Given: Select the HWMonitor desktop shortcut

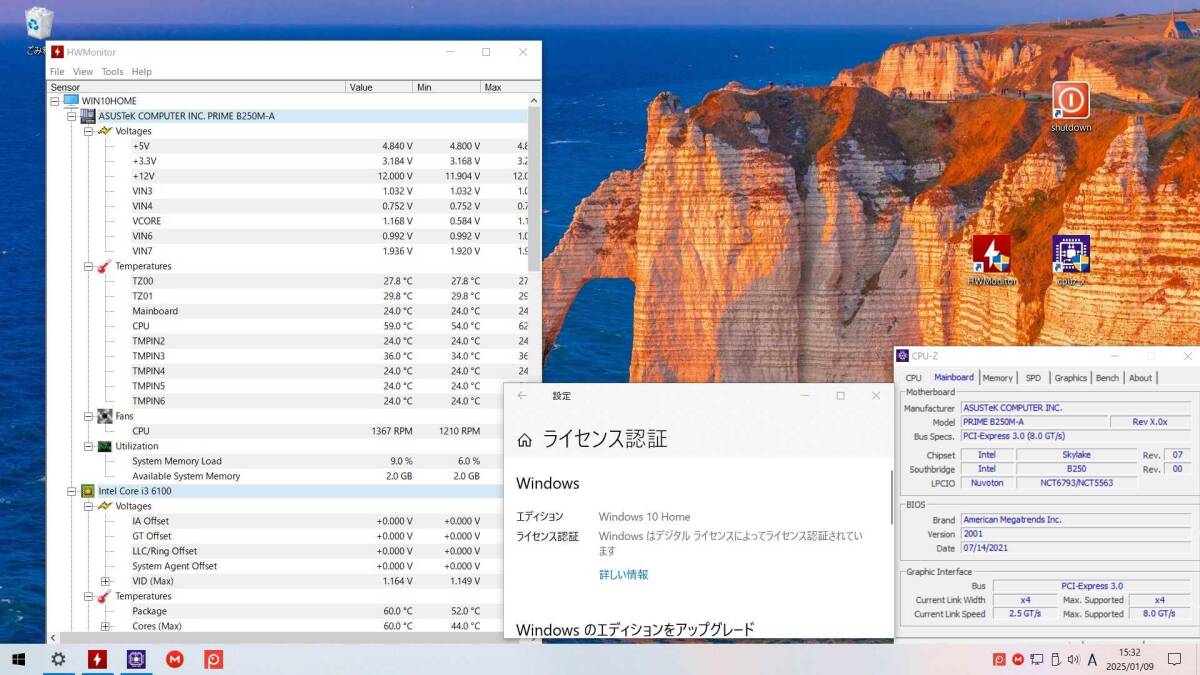Looking at the screenshot, I should coord(991,261).
